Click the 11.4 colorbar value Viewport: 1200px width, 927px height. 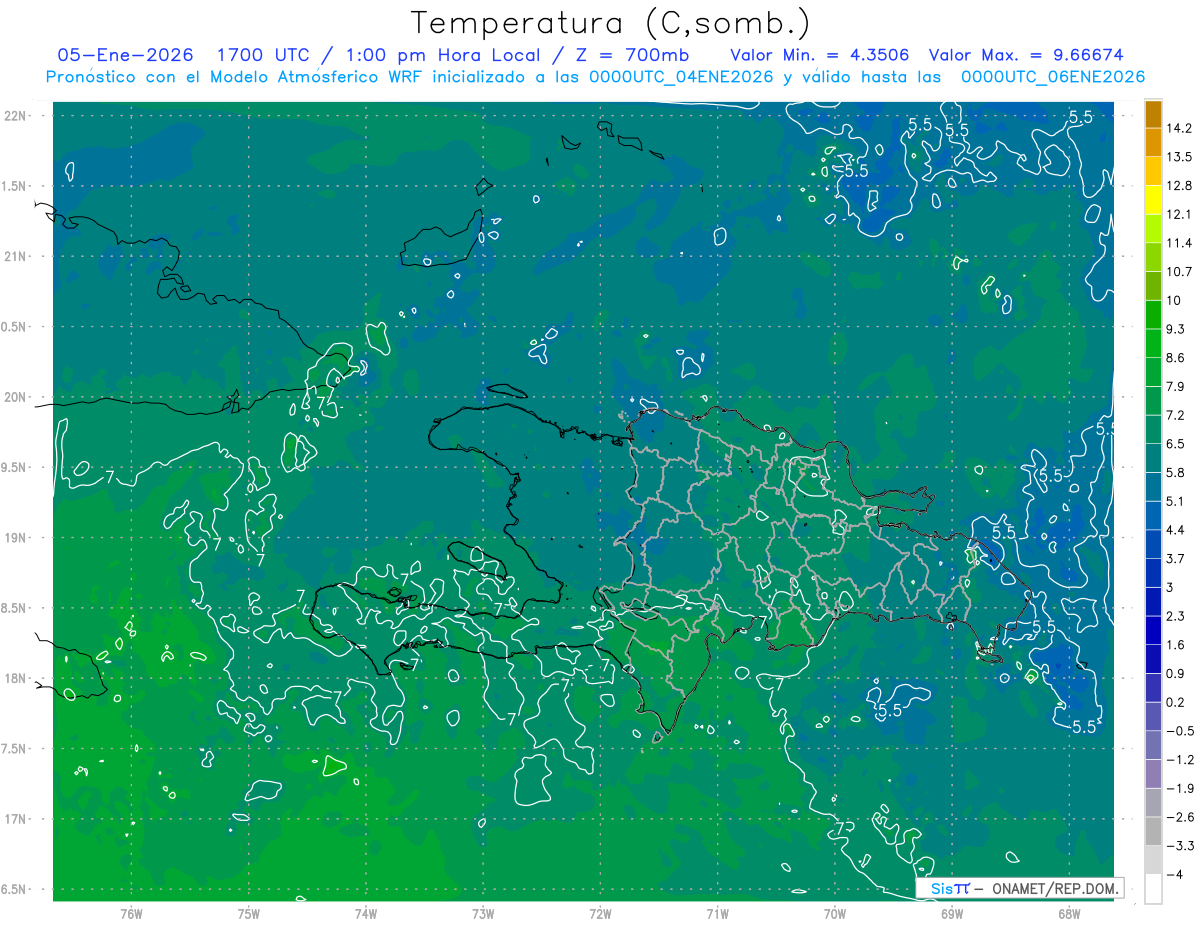tap(1178, 243)
